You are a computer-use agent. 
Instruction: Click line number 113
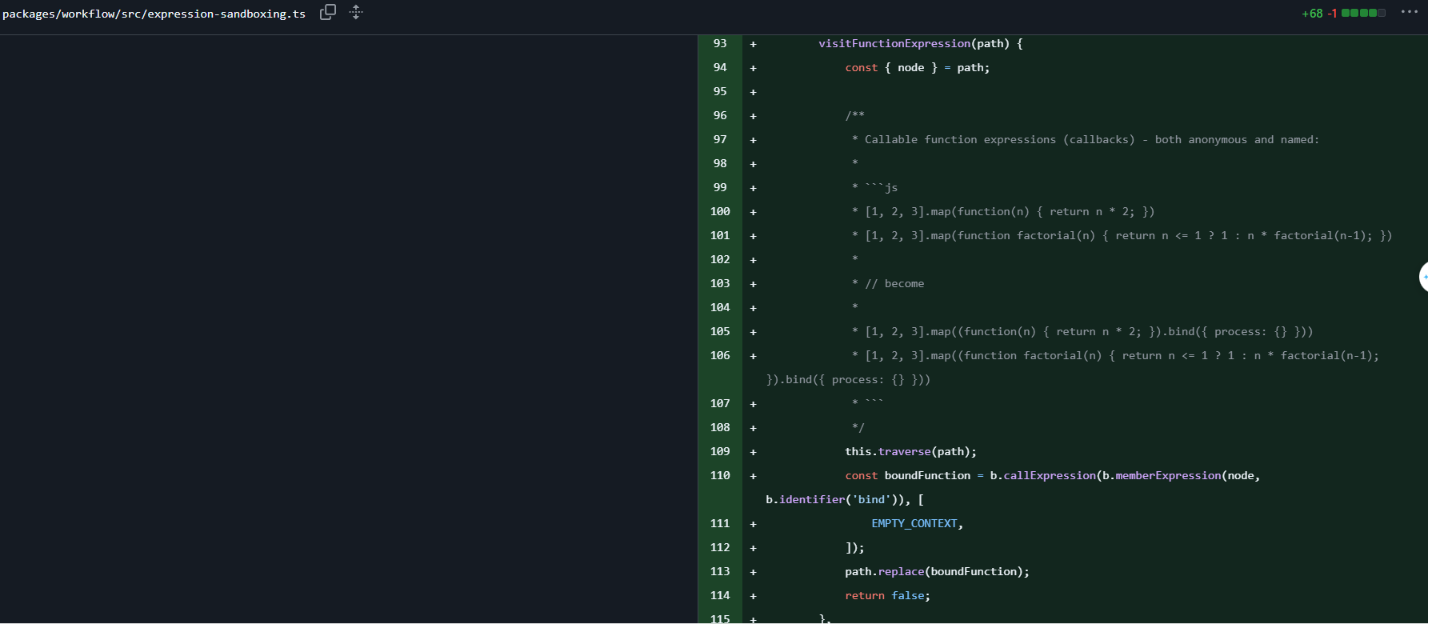720,572
